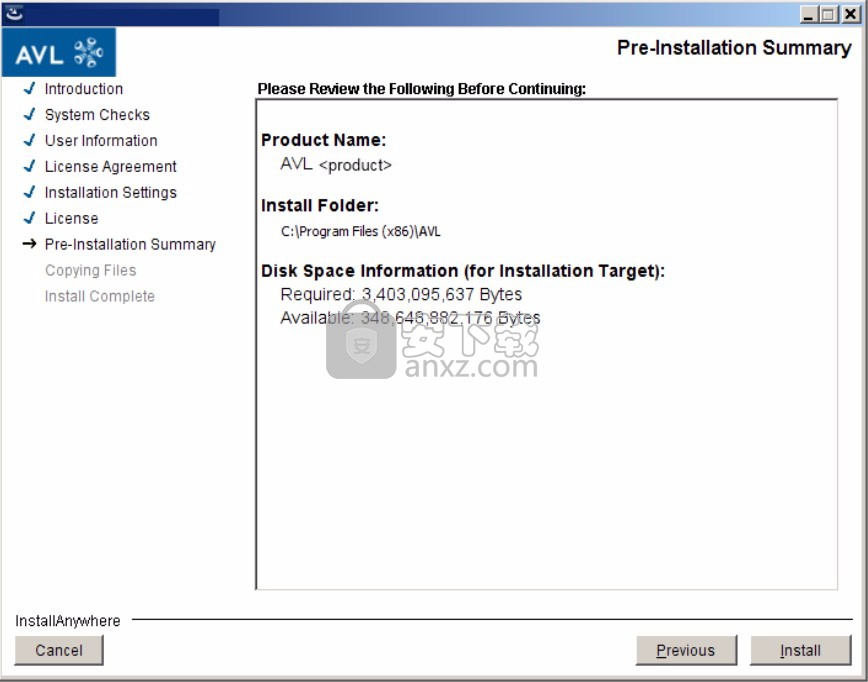Click the Install Folder heading
868x682 pixels.
(x=320, y=205)
